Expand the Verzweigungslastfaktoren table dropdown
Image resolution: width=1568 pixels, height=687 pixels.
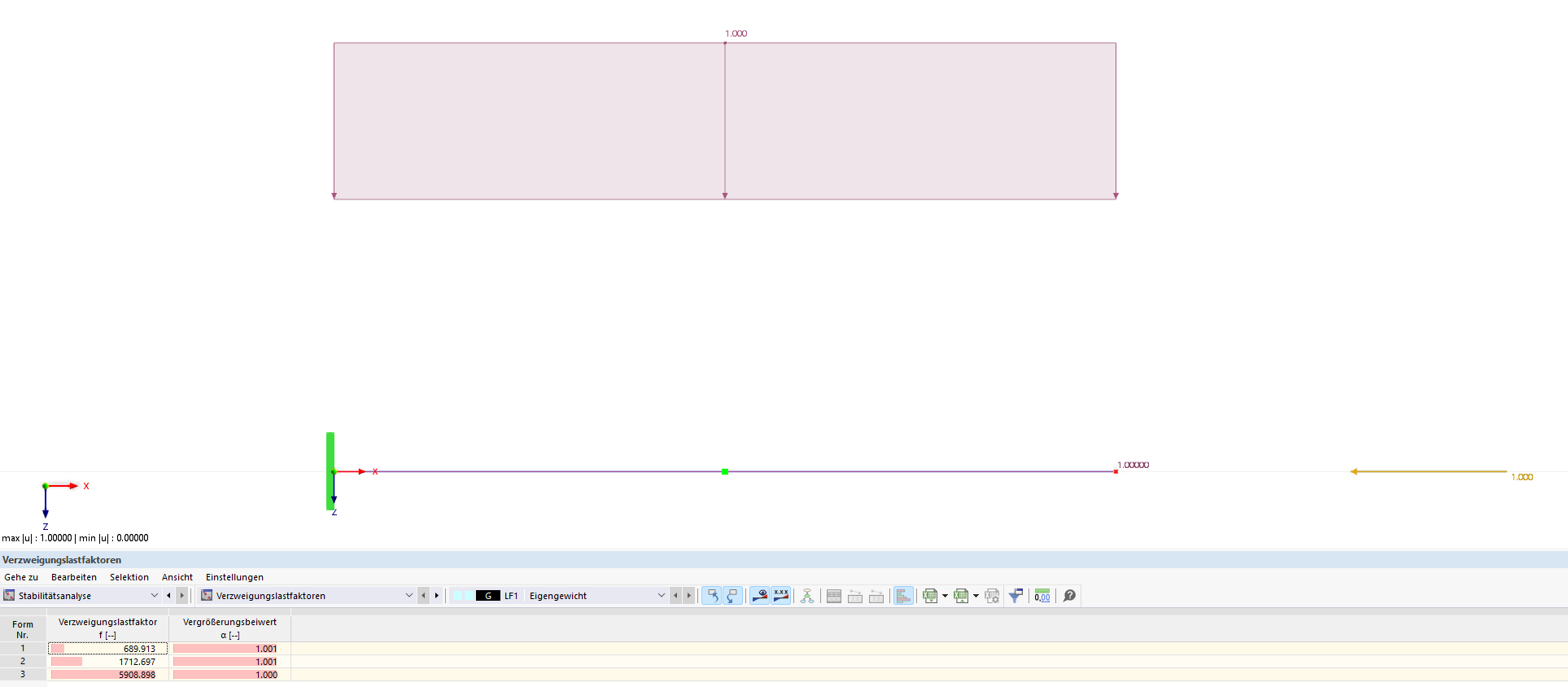coord(408,596)
